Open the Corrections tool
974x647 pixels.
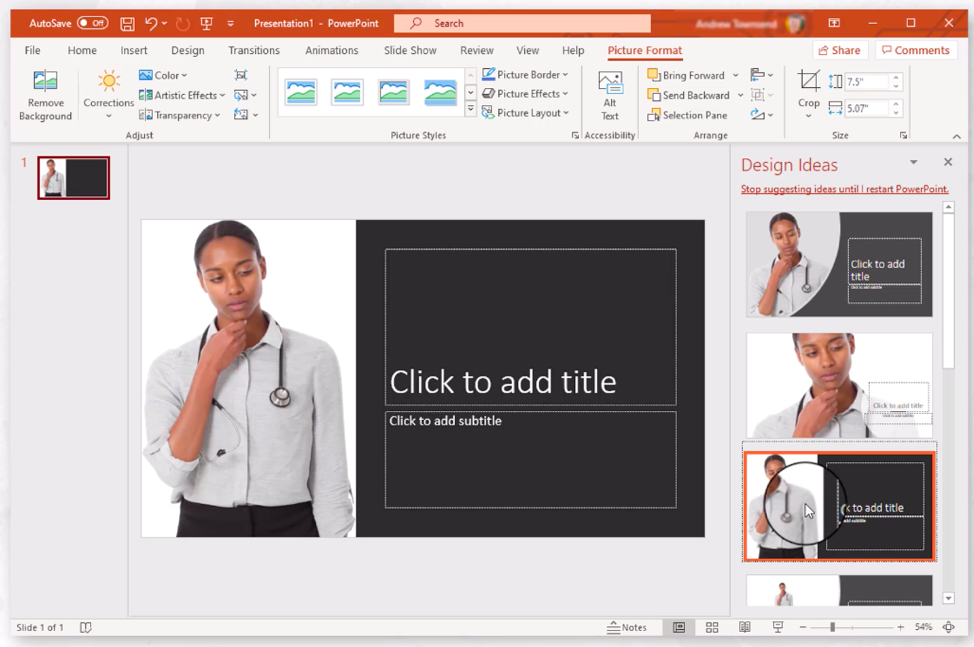[108, 95]
